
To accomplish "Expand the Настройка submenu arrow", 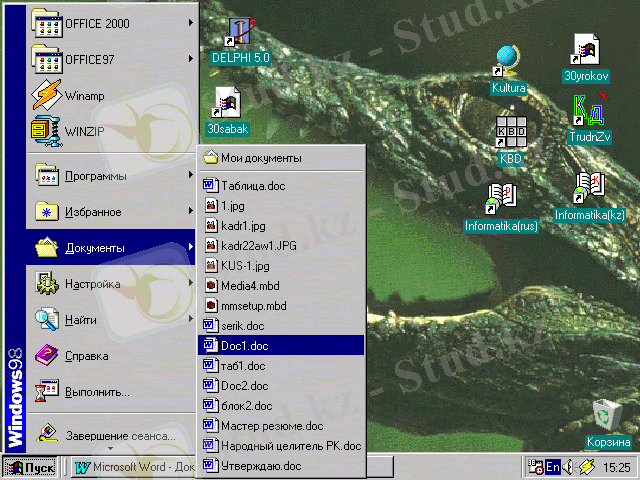I will 191,283.
